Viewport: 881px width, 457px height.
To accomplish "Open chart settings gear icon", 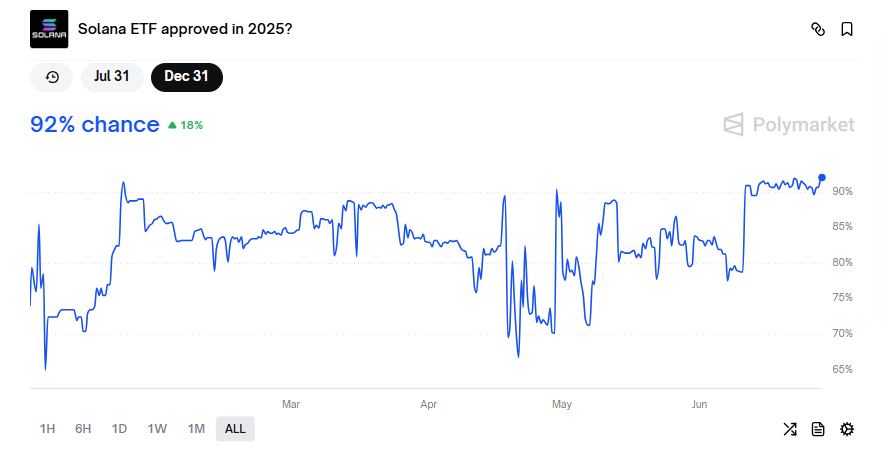I will 847,429.
